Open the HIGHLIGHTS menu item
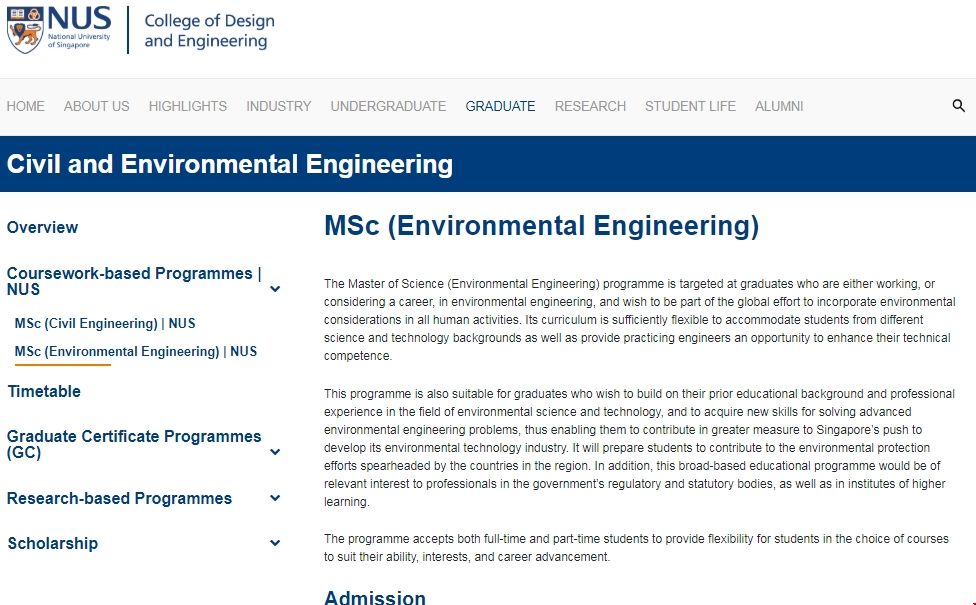This screenshot has height=605, width=976. (x=187, y=106)
